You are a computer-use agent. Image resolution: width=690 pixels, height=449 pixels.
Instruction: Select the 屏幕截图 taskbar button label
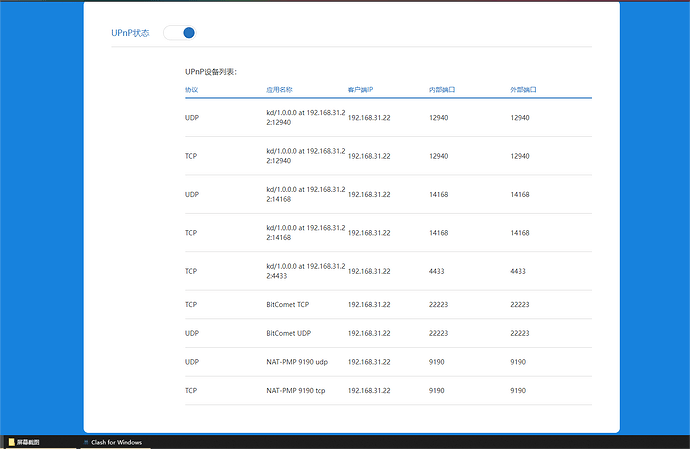(x=31, y=441)
